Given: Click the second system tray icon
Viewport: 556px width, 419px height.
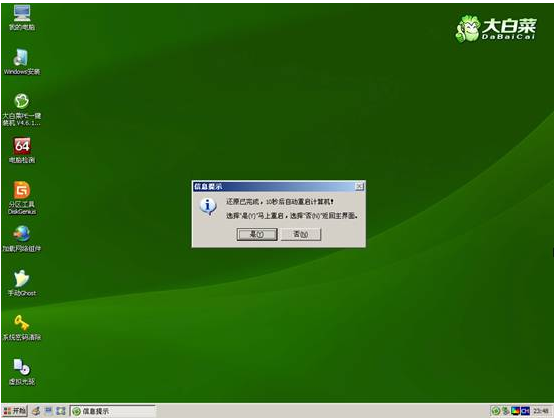Looking at the screenshot, I should coord(505,411).
